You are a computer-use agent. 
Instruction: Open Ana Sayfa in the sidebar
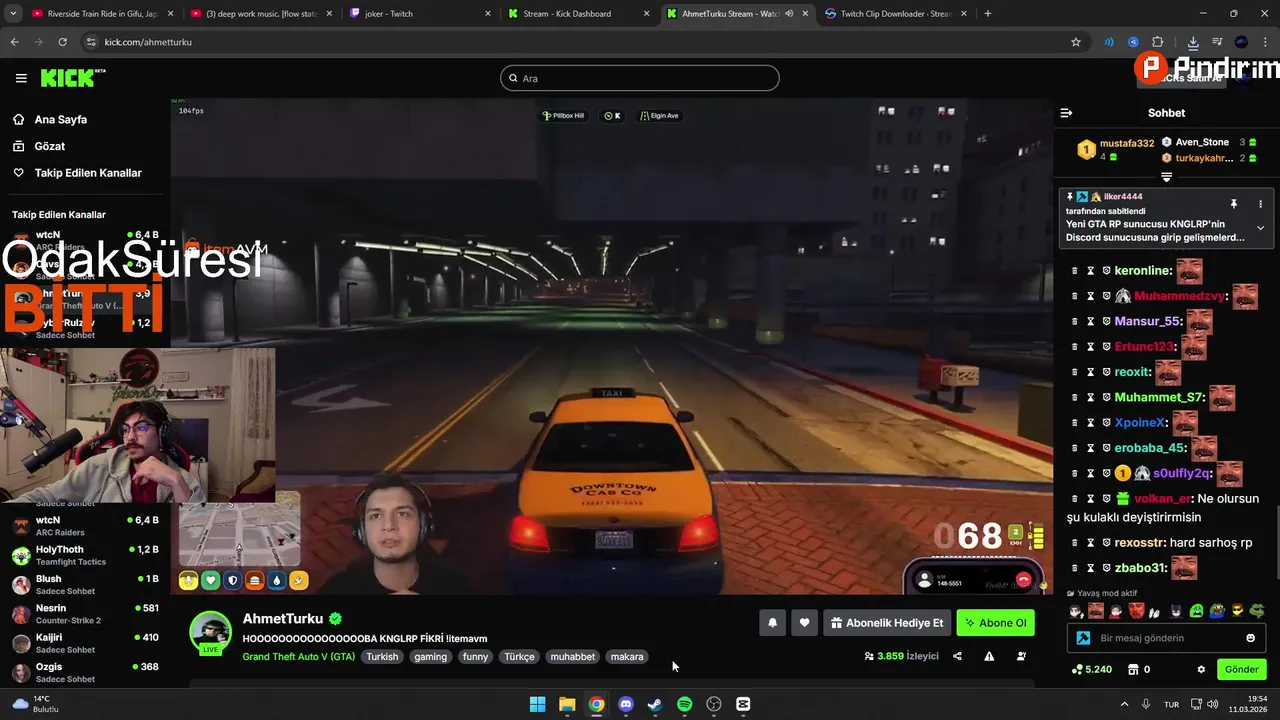point(60,119)
